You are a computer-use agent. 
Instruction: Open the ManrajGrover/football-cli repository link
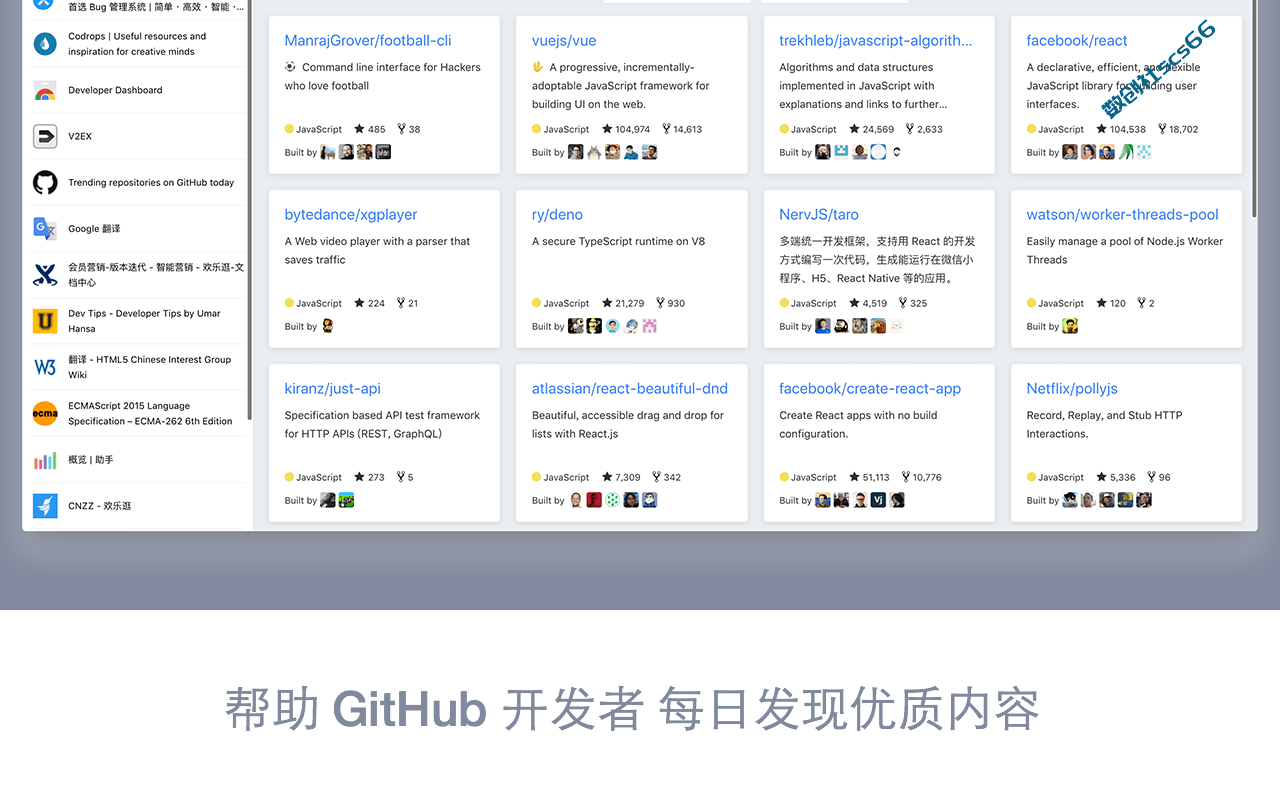[x=368, y=41]
